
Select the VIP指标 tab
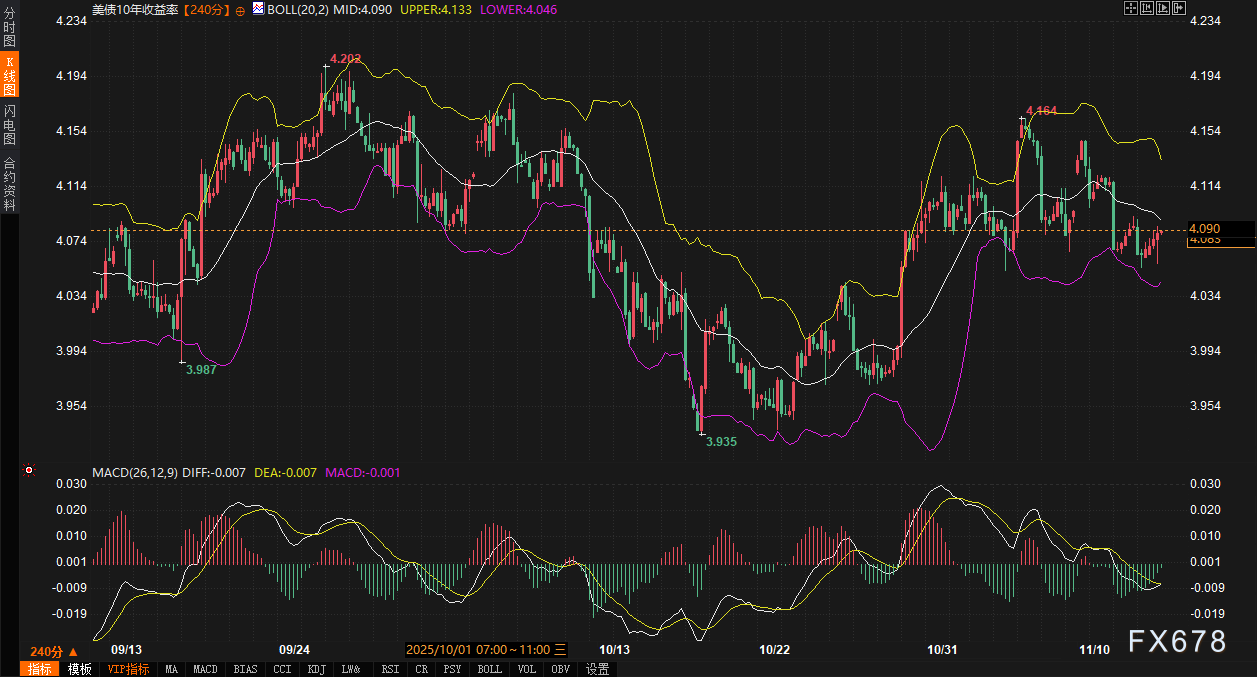[128, 669]
